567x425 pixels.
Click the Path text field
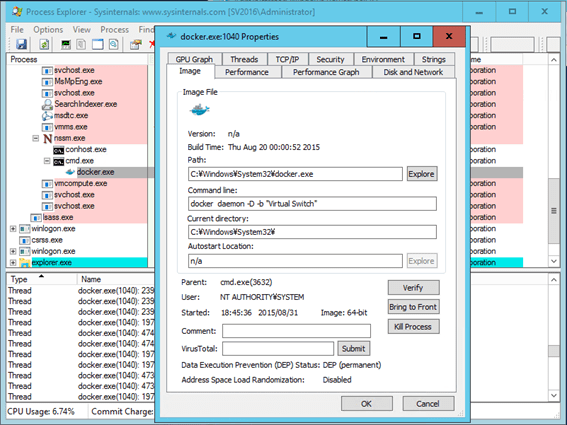click(x=295, y=174)
